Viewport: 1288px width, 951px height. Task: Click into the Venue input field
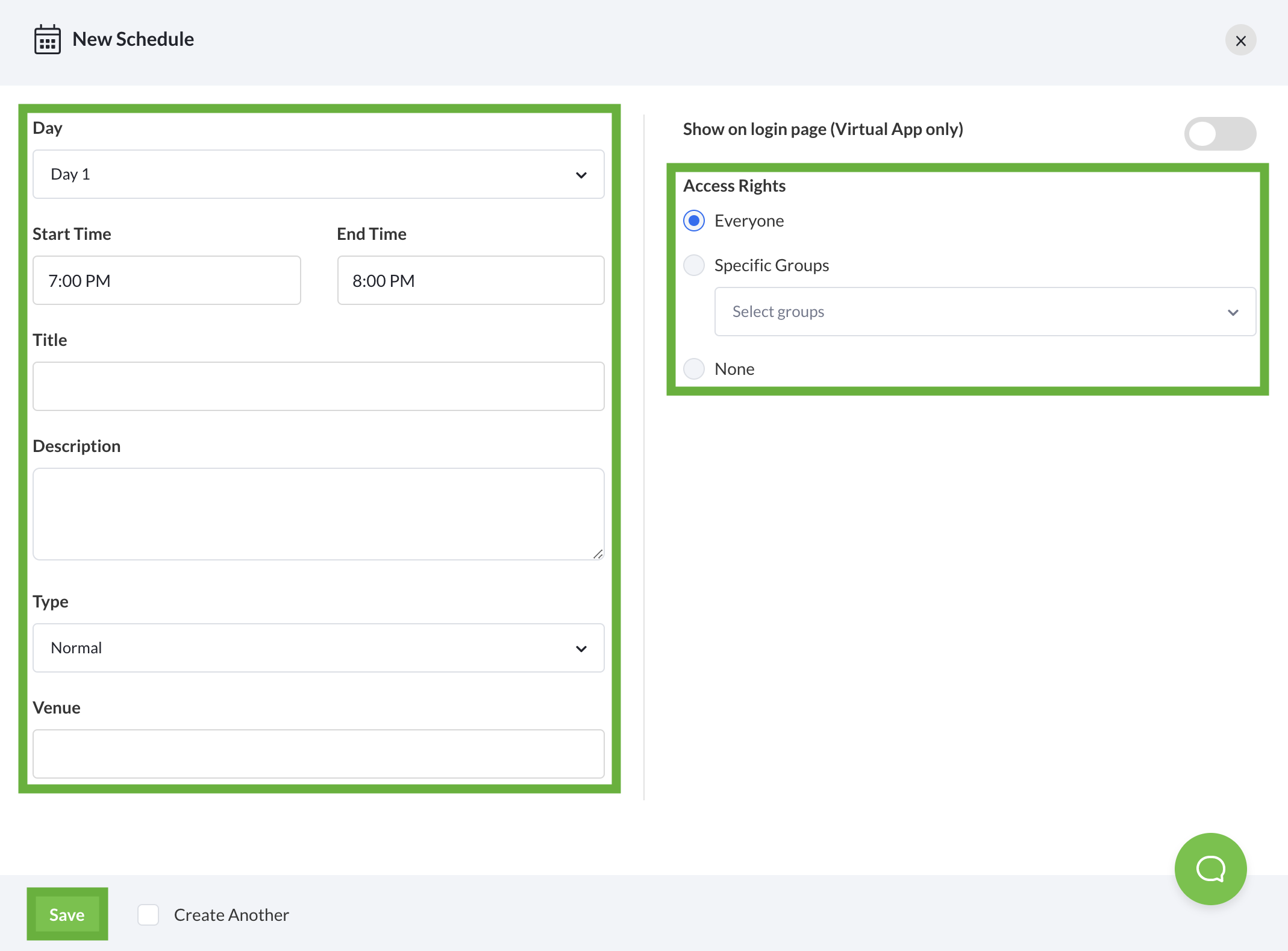[x=318, y=754]
